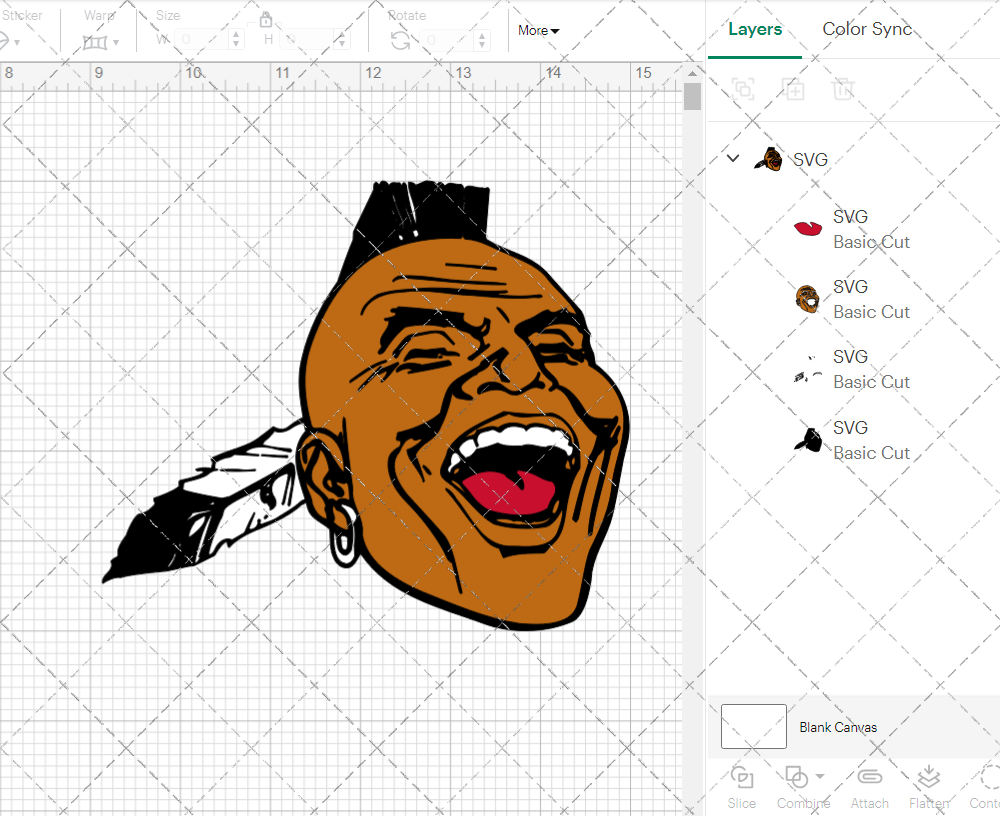
Task: Open the Warp tool
Action: point(95,42)
